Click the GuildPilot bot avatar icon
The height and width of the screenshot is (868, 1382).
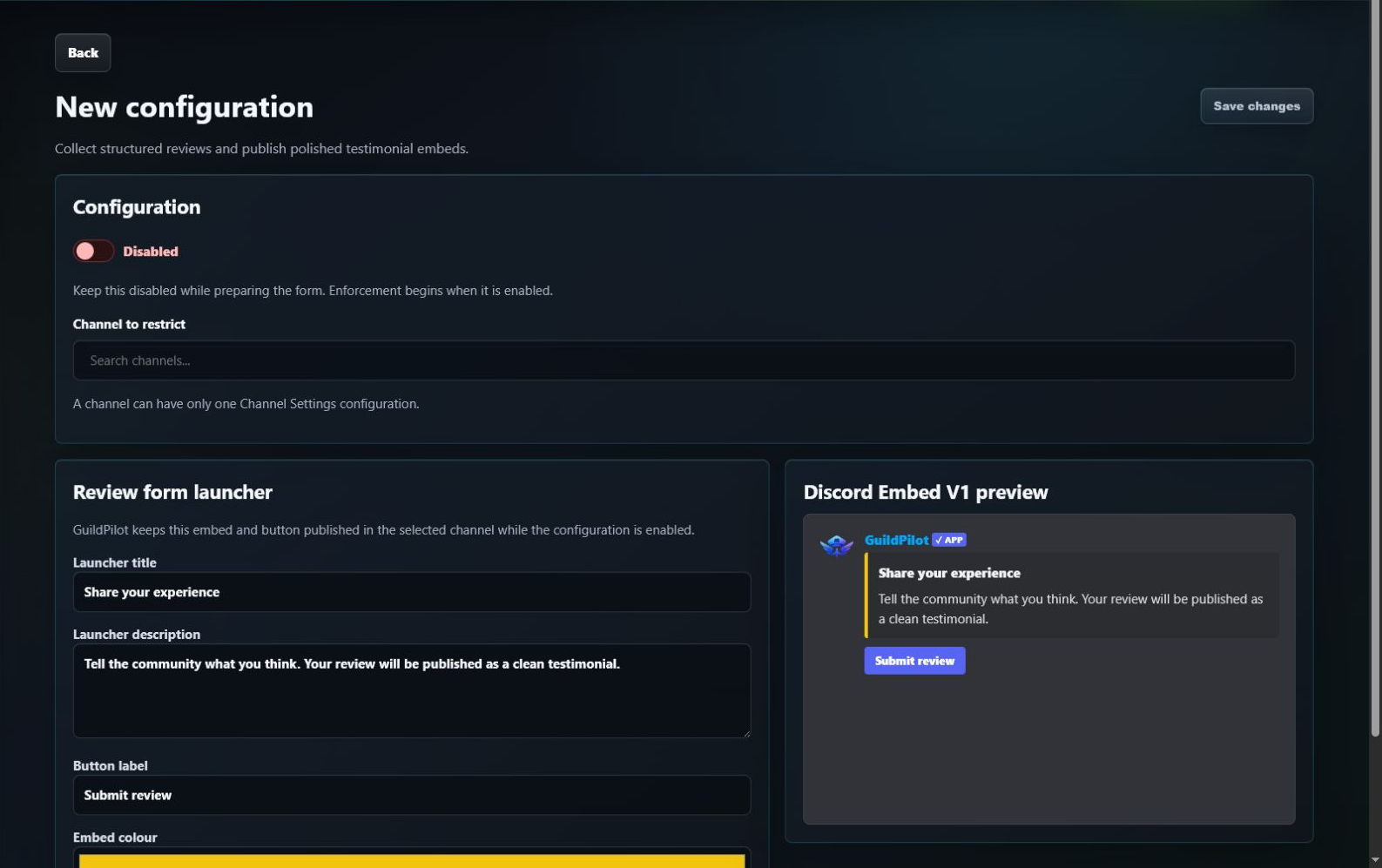(x=836, y=545)
